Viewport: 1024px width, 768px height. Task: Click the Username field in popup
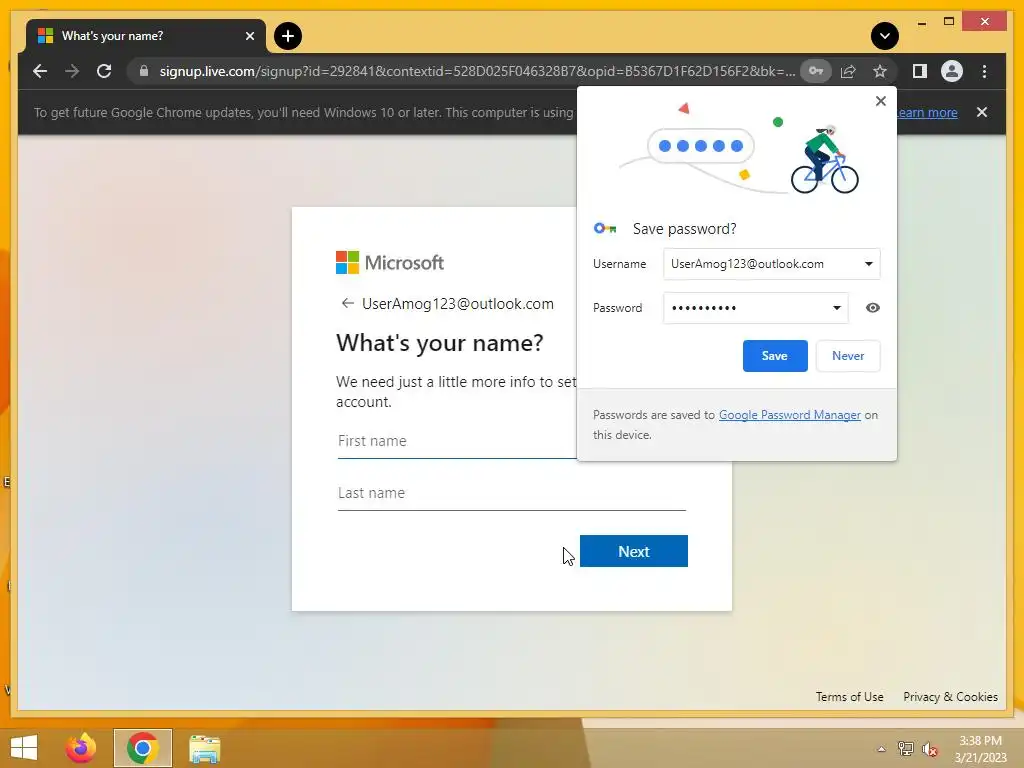[x=771, y=264]
